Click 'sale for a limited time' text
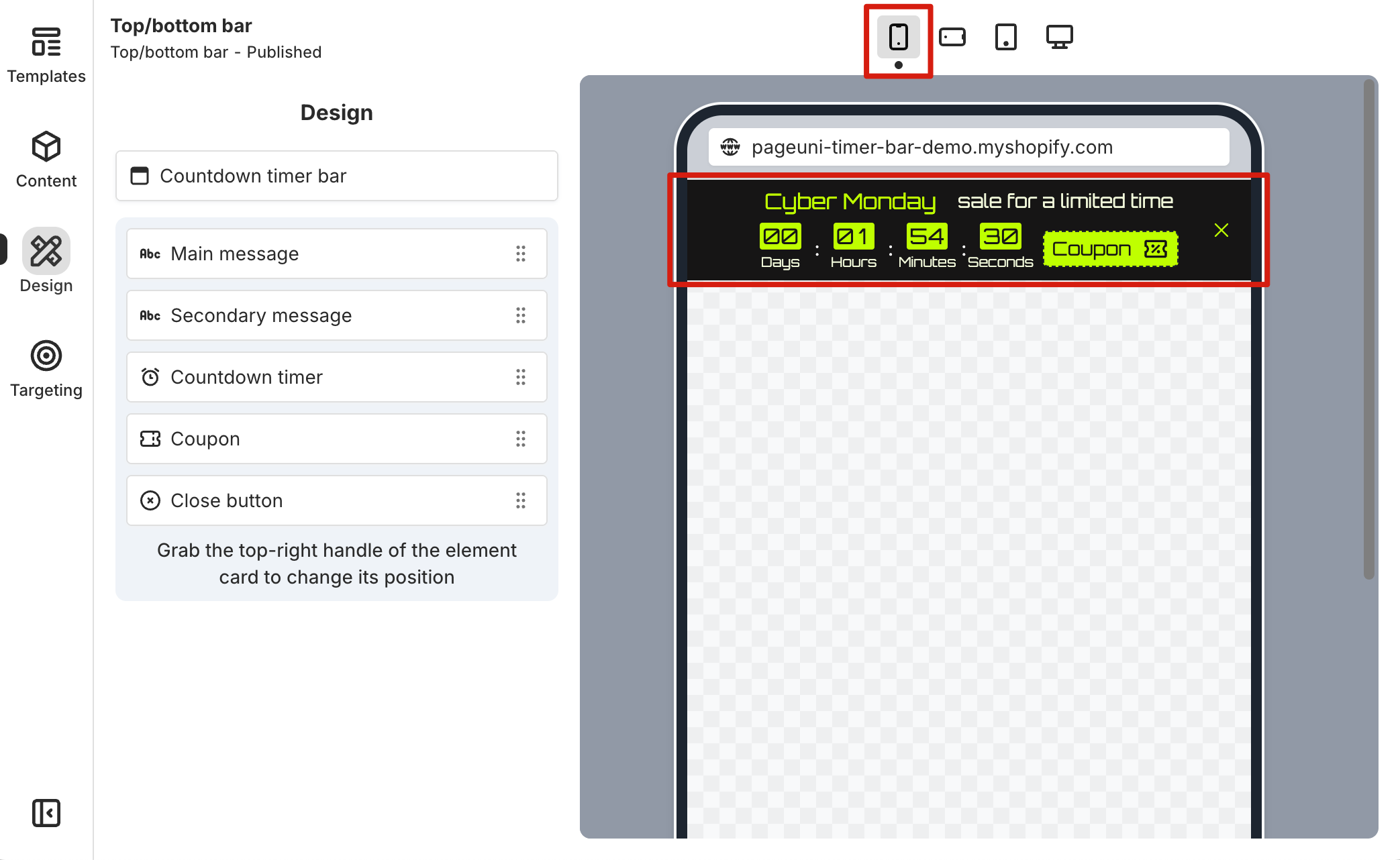1400x860 pixels. (x=1065, y=201)
